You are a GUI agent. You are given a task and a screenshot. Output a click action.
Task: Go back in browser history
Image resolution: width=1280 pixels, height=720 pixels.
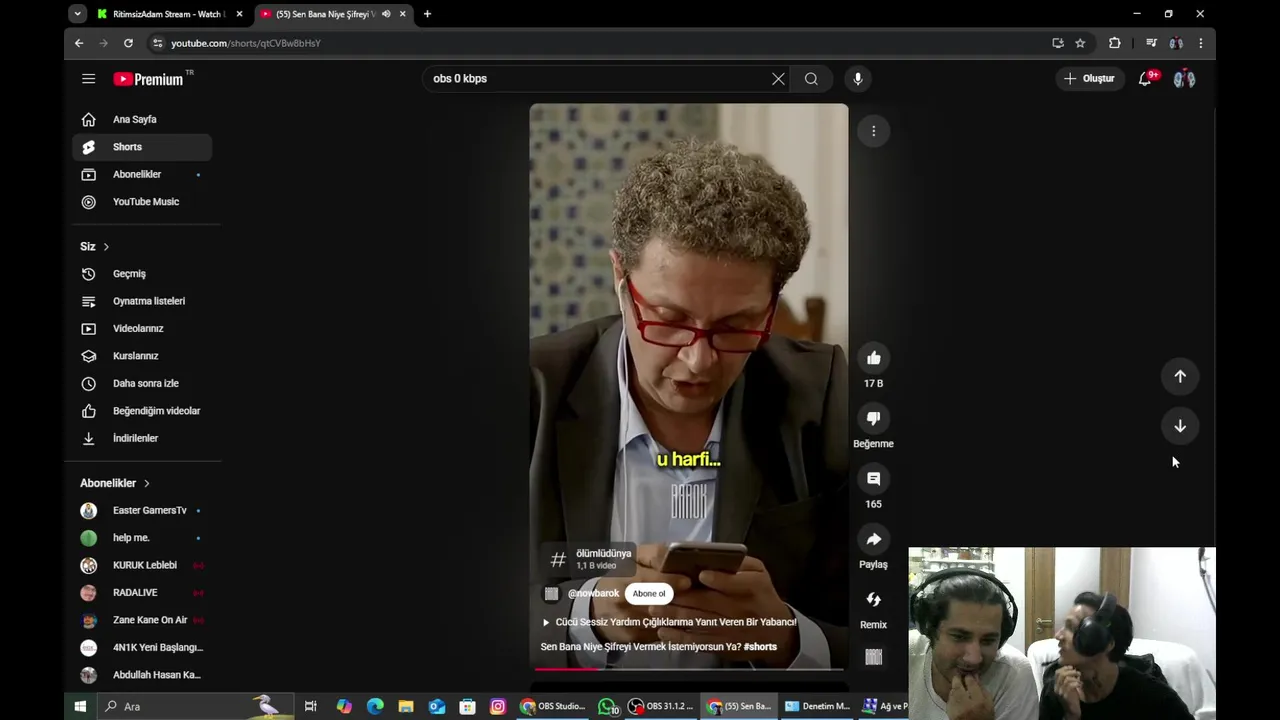79,43
